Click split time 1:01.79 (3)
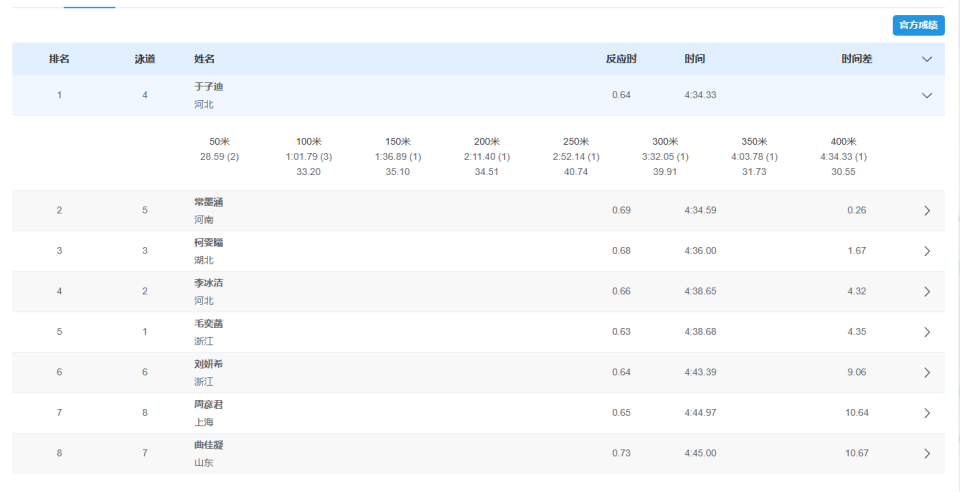 coord(309,157)
